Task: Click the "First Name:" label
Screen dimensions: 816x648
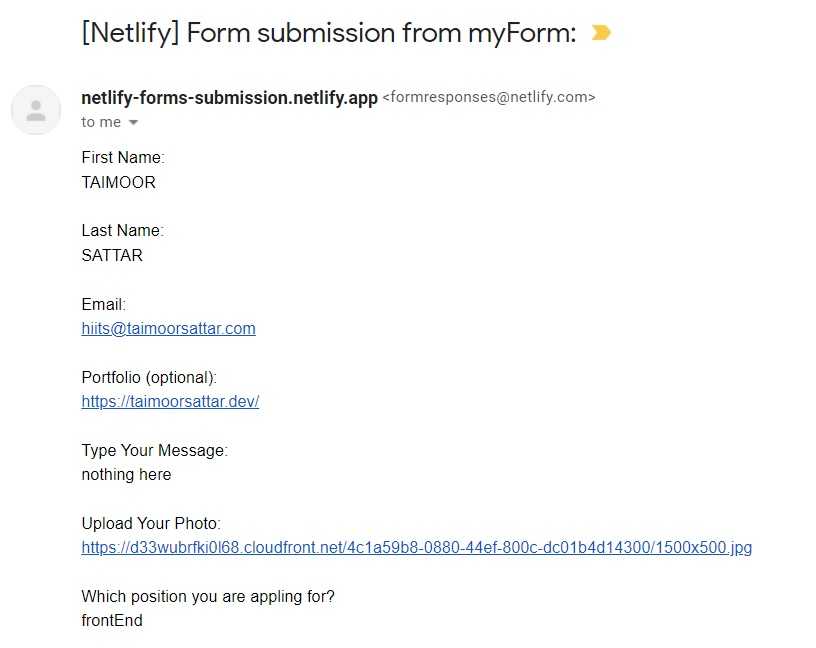Action: coord(122,157)
